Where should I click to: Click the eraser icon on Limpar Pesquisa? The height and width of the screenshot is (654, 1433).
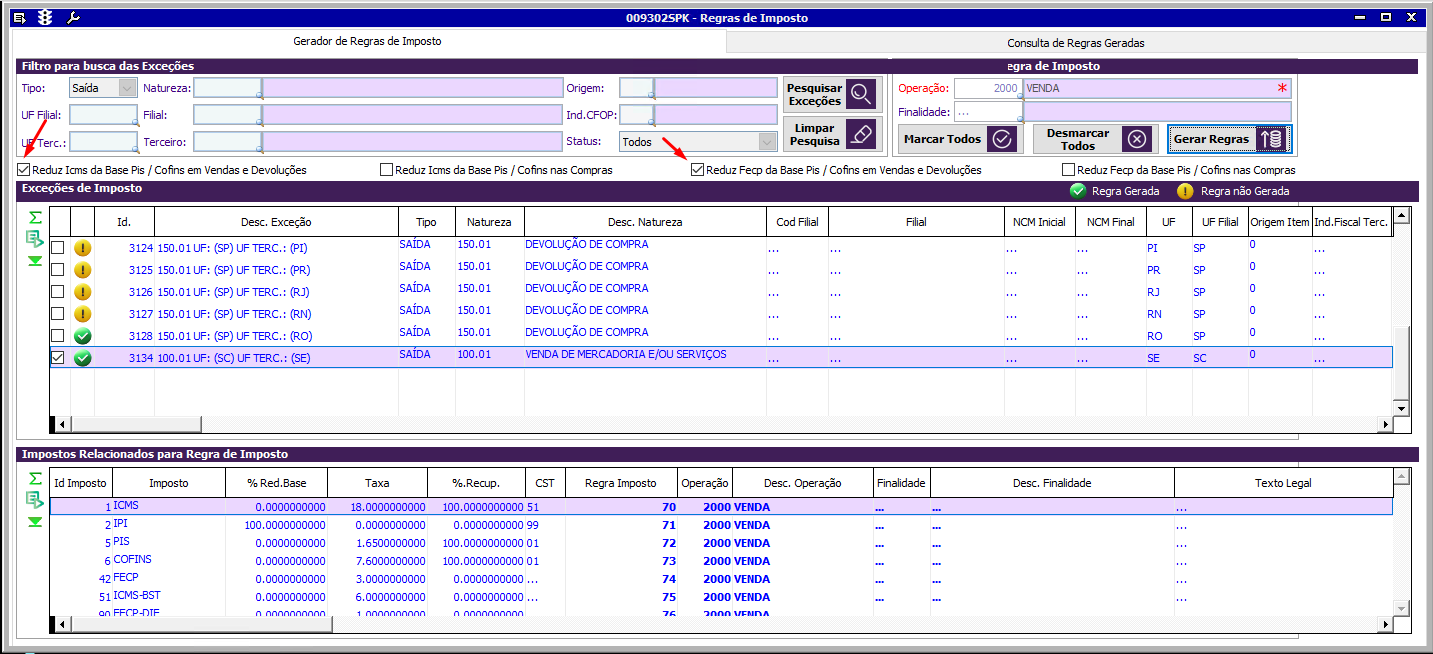pos(860,134)
